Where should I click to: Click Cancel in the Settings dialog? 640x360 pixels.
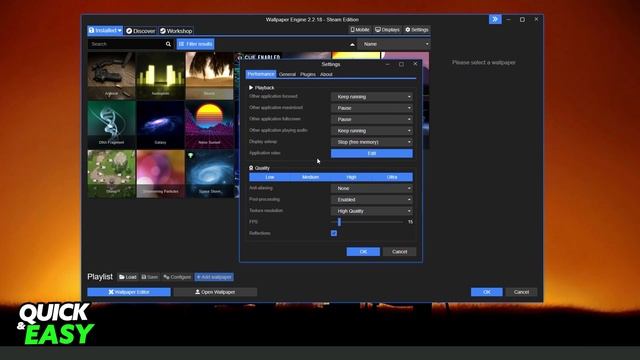[x=400, y=252]
